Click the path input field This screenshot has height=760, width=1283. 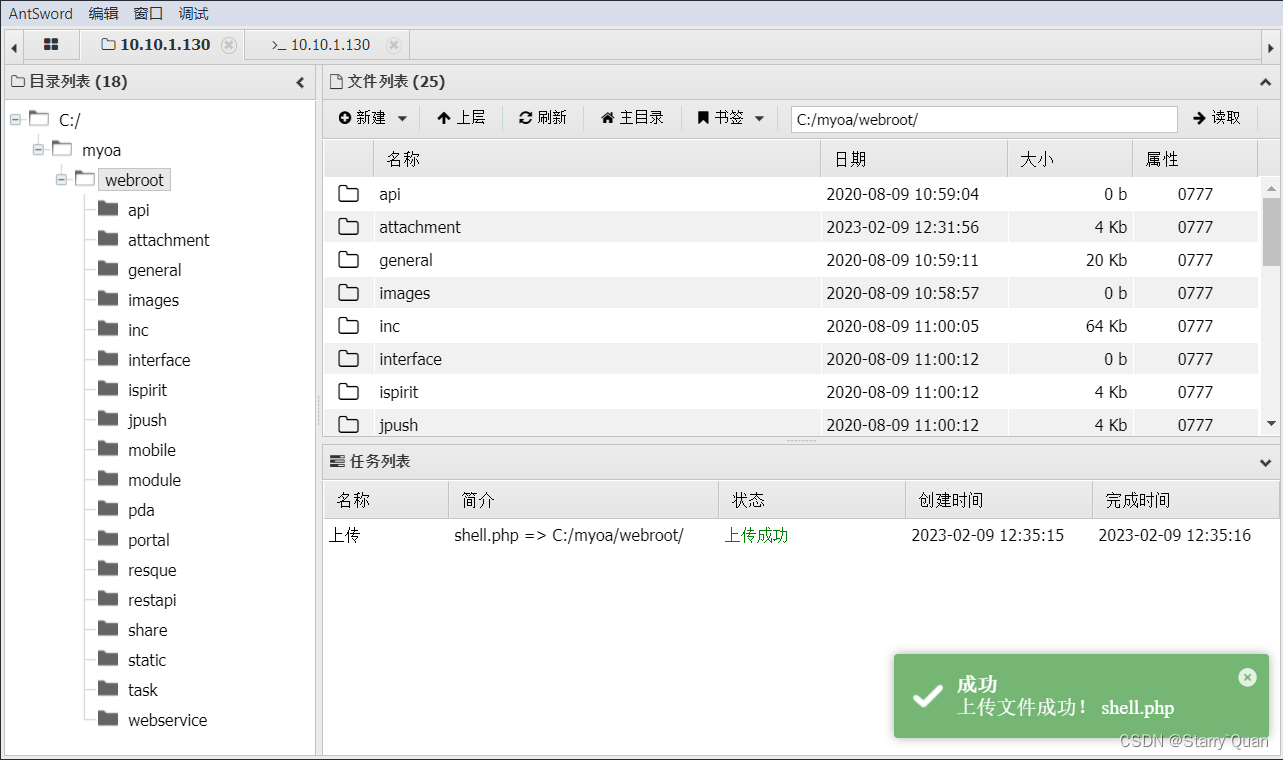[x=984, y=119]
